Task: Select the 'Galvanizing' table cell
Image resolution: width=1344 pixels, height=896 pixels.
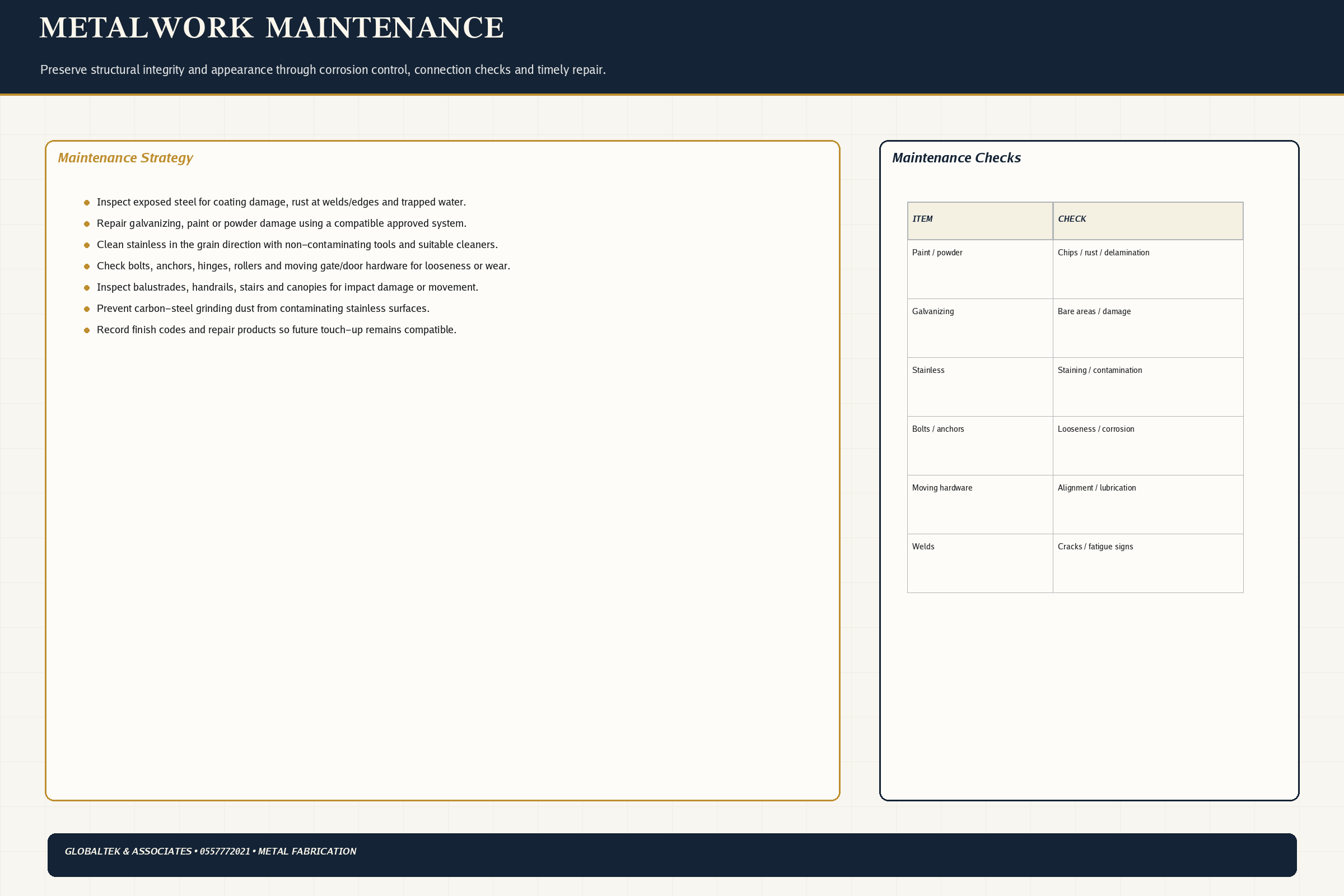Action: coord(980,328)
